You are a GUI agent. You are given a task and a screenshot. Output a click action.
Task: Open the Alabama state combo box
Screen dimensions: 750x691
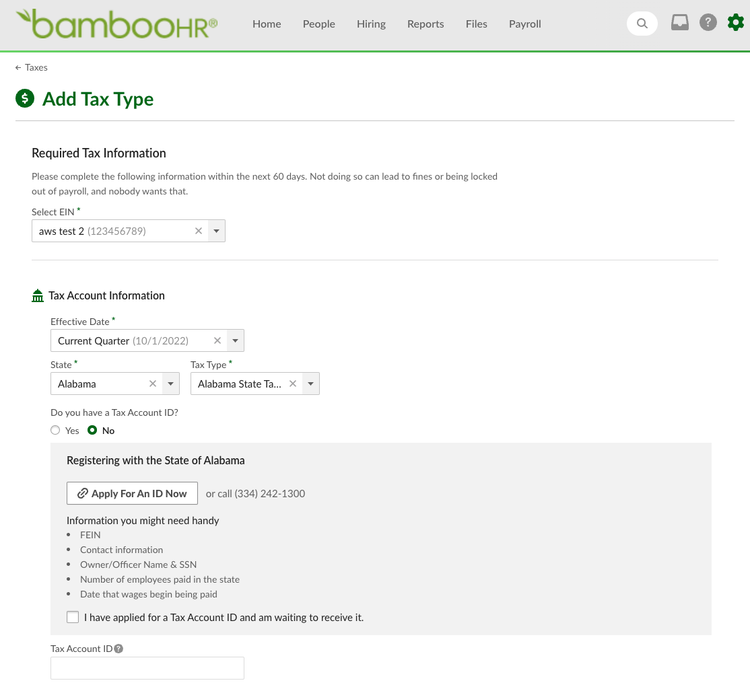[115, 384]
